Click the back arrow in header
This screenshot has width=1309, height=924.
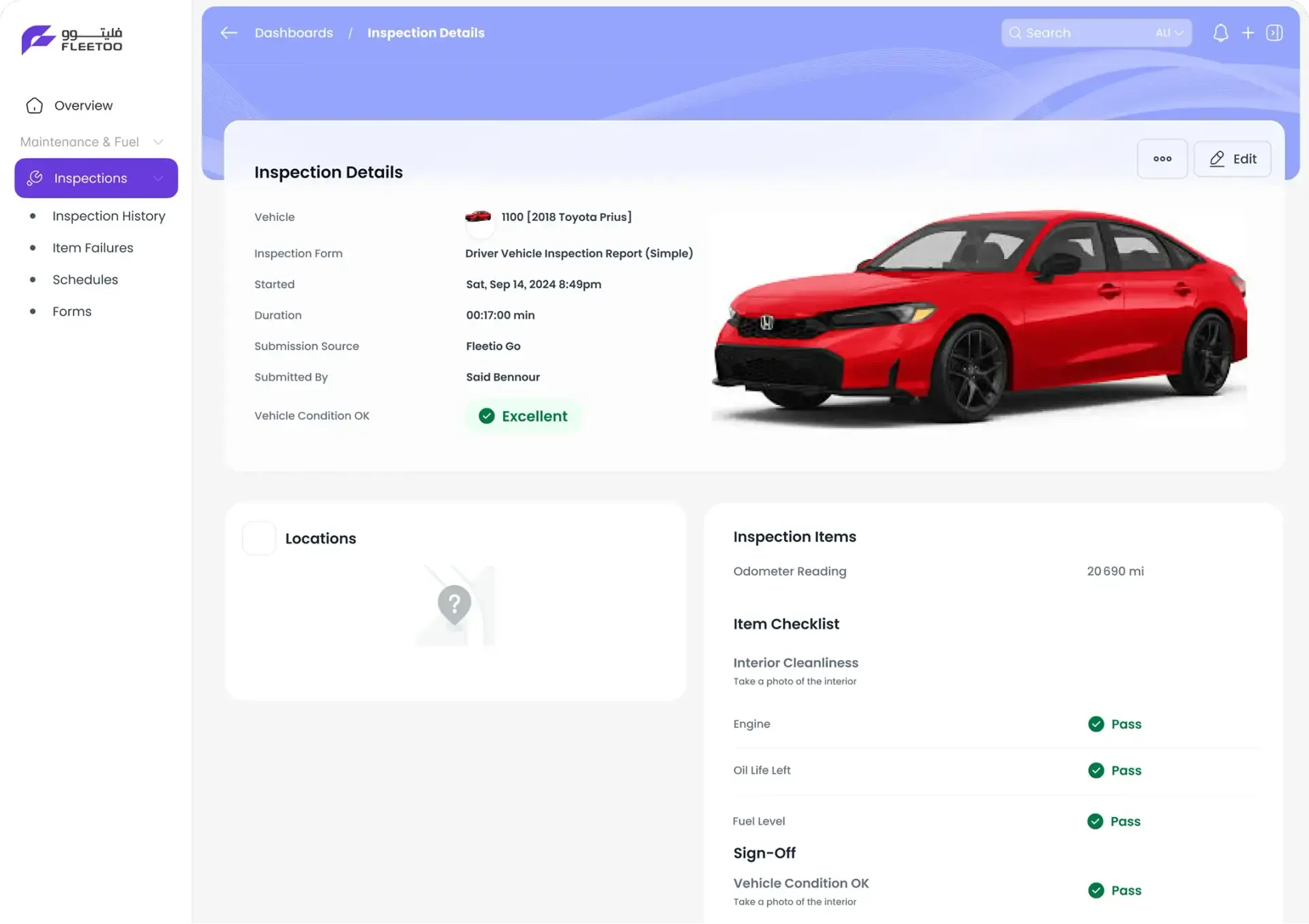pos(229,33)
